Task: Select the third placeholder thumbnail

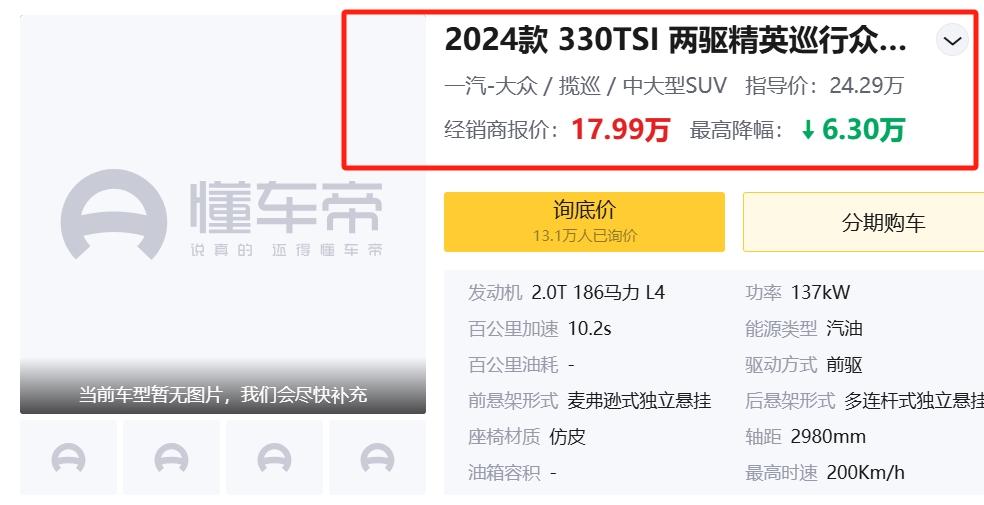Action: click(274, 457)
